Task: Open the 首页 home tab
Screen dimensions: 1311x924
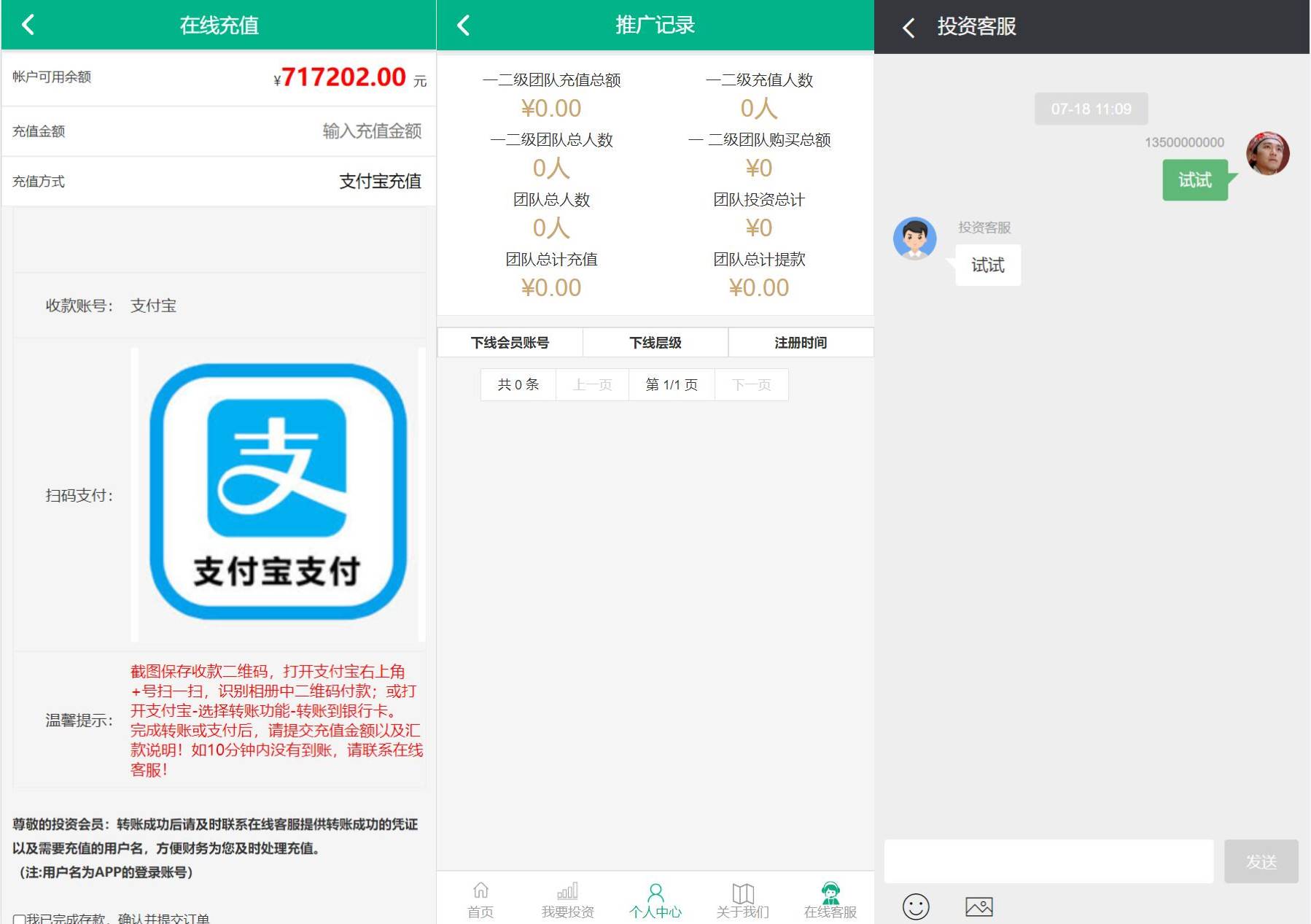Action: [x=481, y=900]
